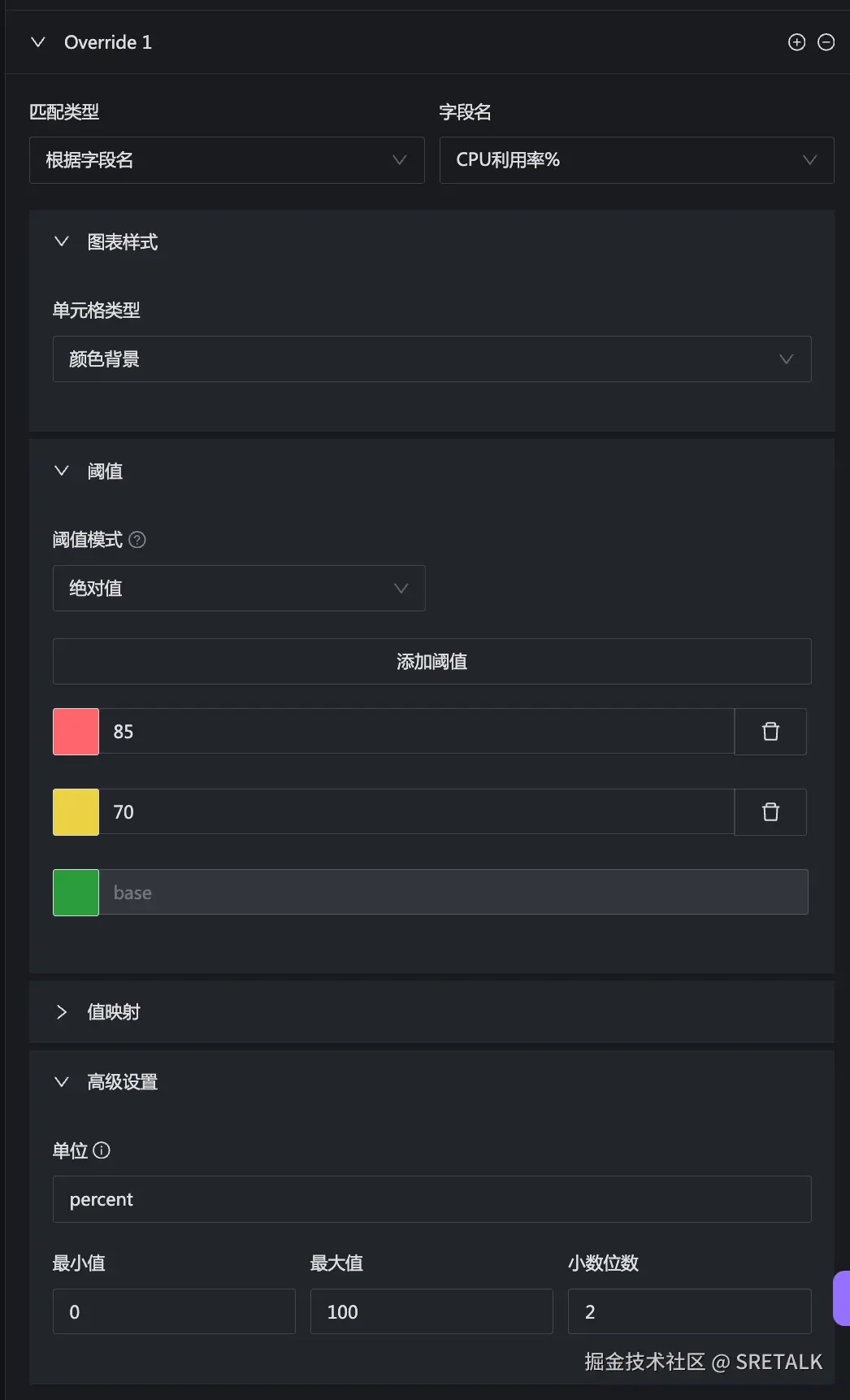Delete the 85 threshold row
Screen dimensions: 850x1400
point(770,732)
